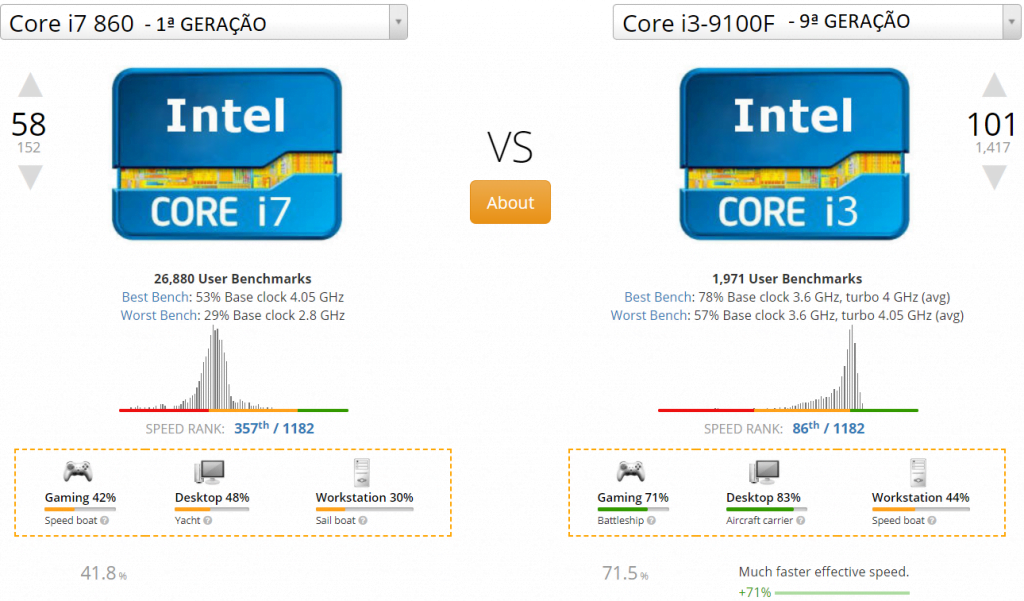This screenshot has height=601, width=1024.
Task: Click the Gaming 71% controller icon
Action: tap(631, 472)
